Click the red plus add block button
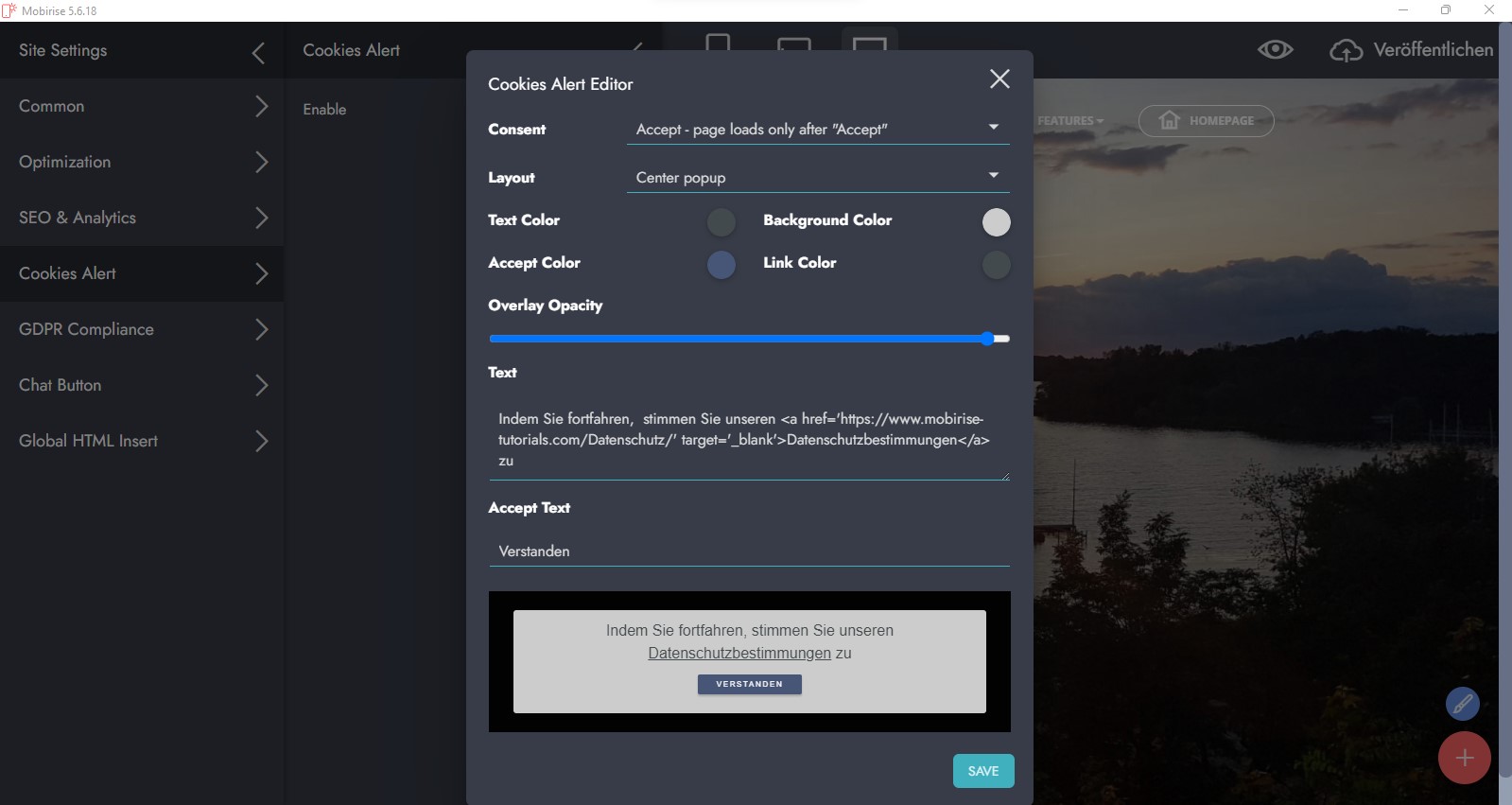Viewport: 1512px width, 805px height. point(1464,758)
